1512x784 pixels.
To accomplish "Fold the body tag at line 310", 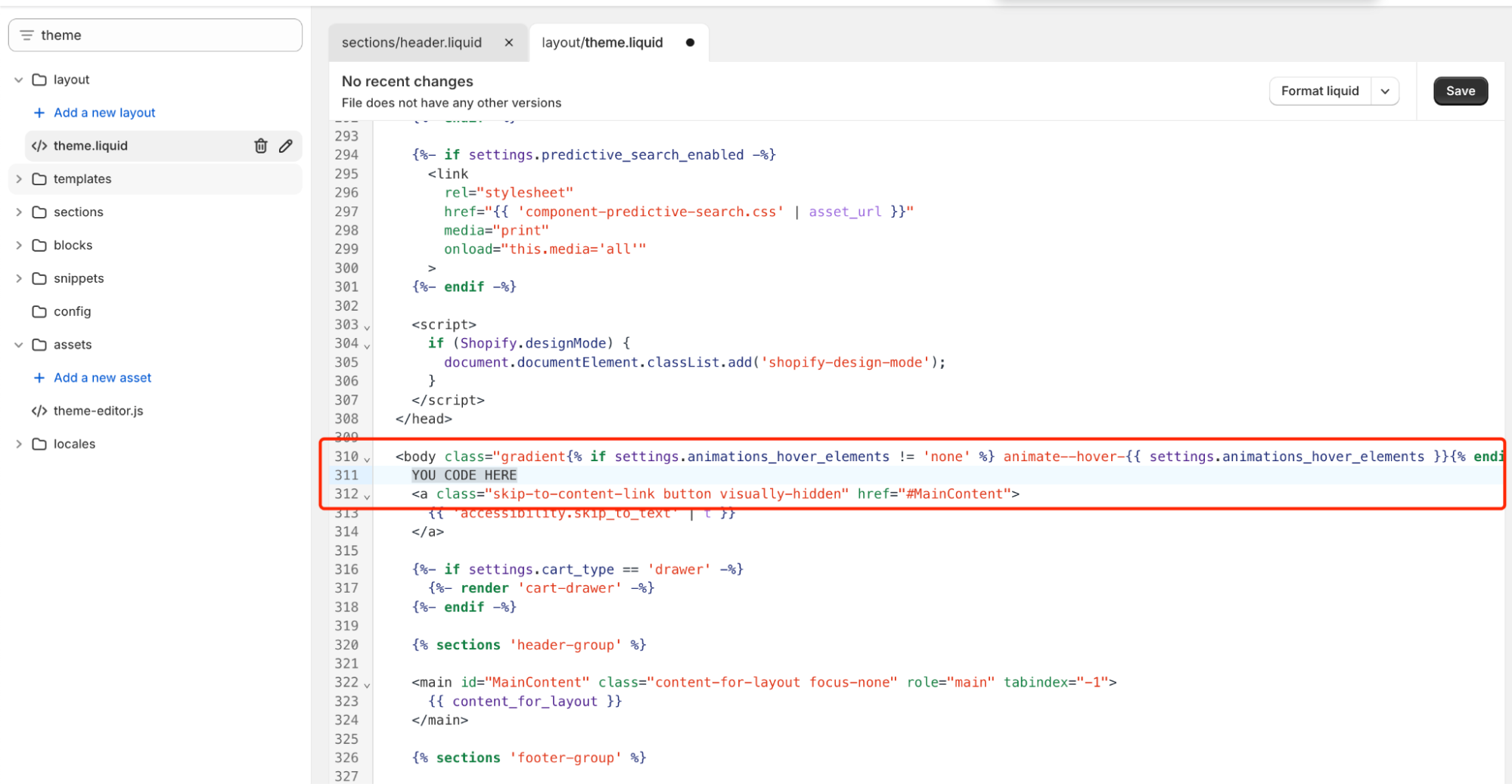I will point(367,459).
